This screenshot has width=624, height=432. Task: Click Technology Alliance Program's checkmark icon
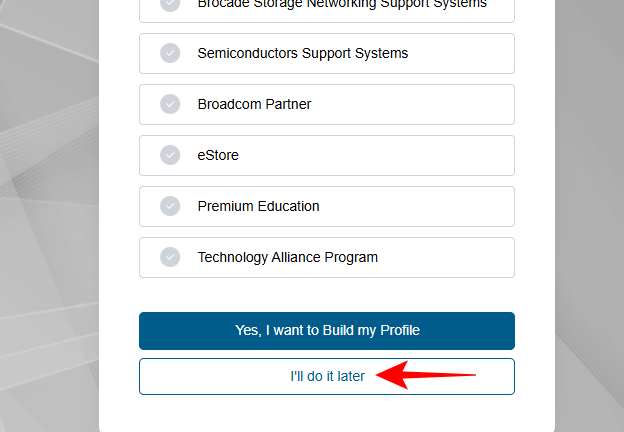[x=170, y=257]
